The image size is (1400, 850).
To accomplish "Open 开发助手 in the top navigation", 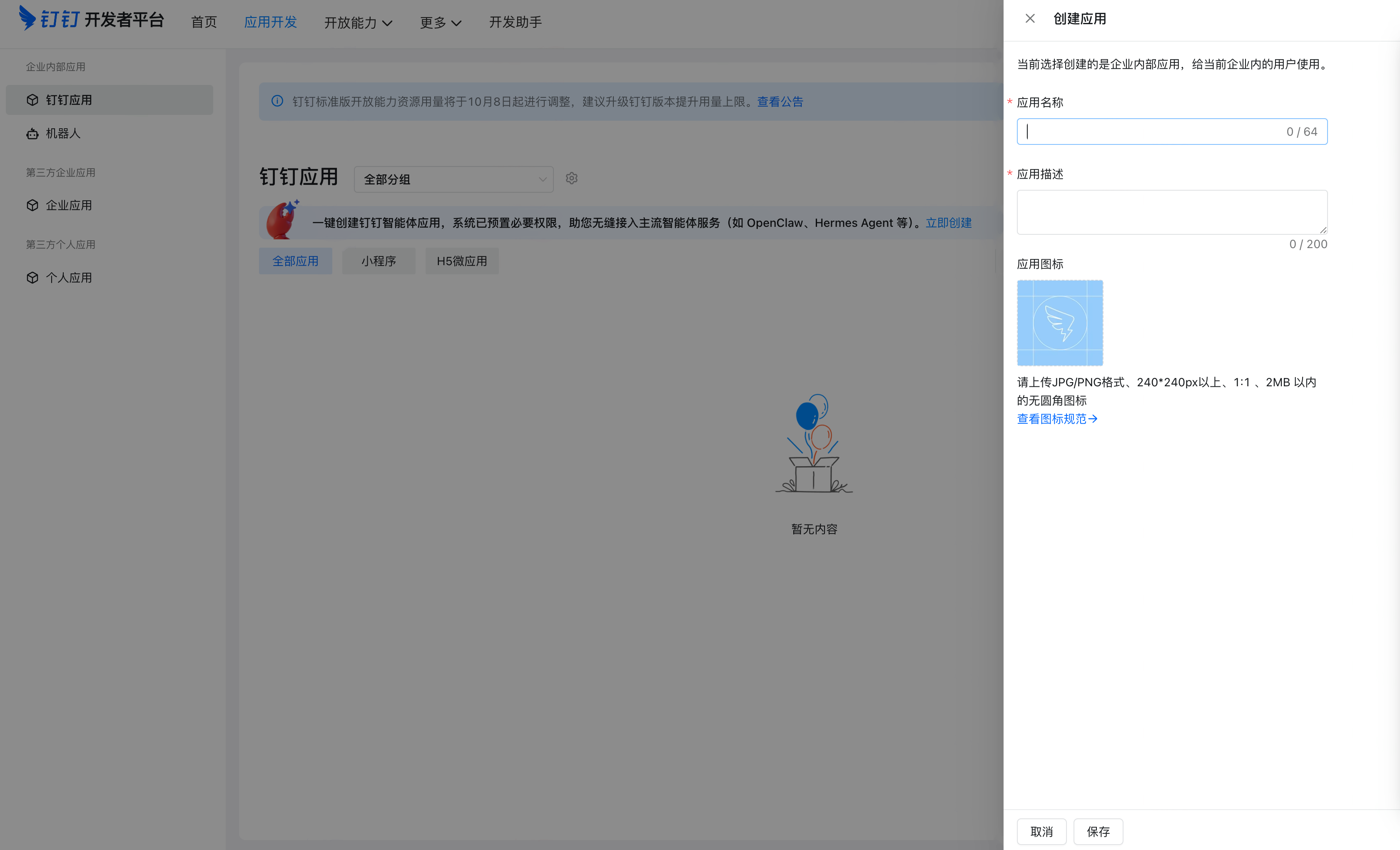I will click(516, 22).
